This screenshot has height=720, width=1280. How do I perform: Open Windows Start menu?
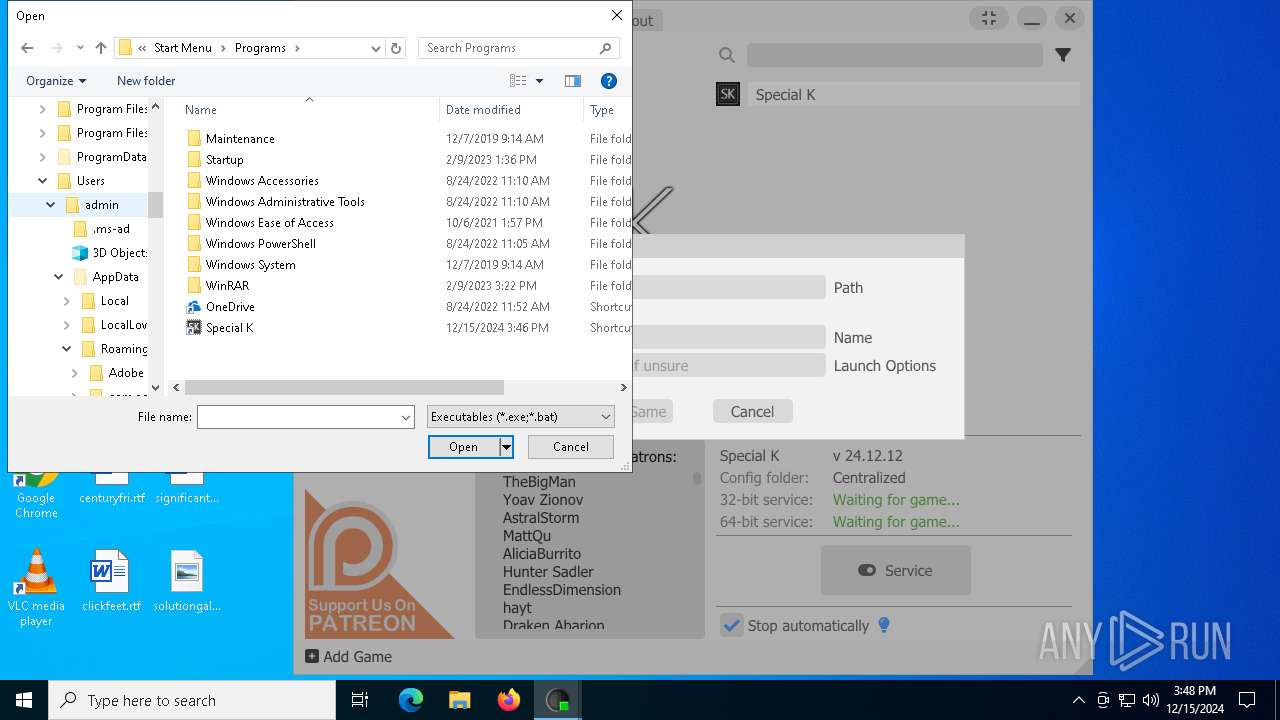click(24, 700)
